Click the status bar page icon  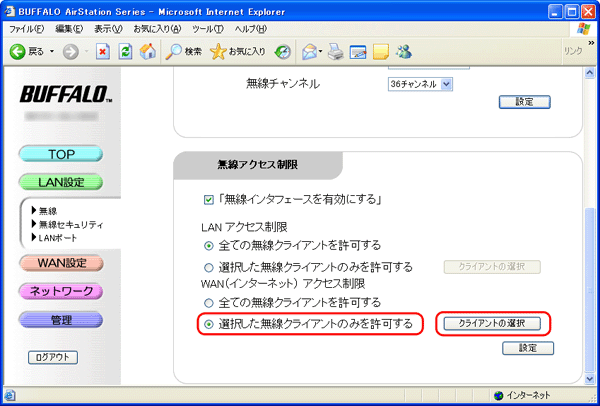pos(9,395)
